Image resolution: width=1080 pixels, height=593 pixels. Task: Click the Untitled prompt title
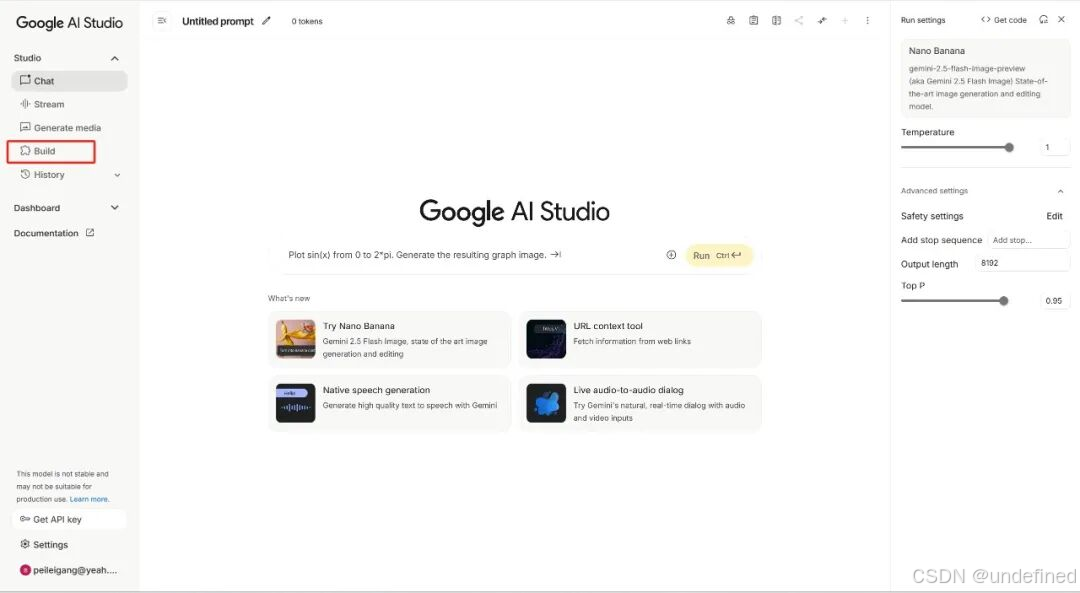[218, 21]
